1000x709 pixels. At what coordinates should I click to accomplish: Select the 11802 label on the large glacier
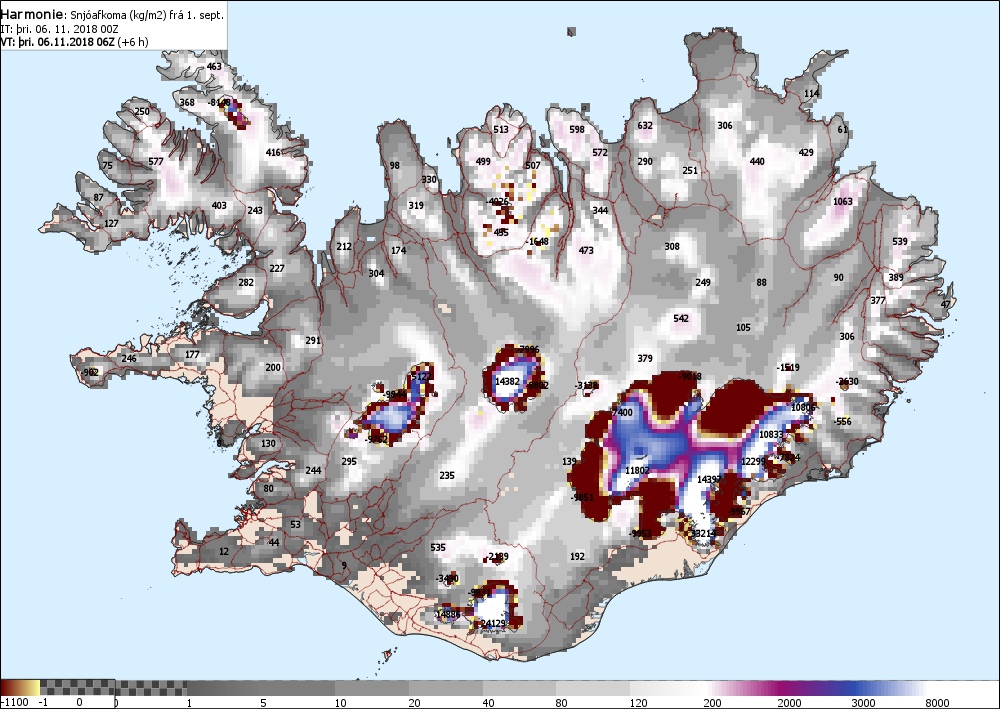(637, 471)
